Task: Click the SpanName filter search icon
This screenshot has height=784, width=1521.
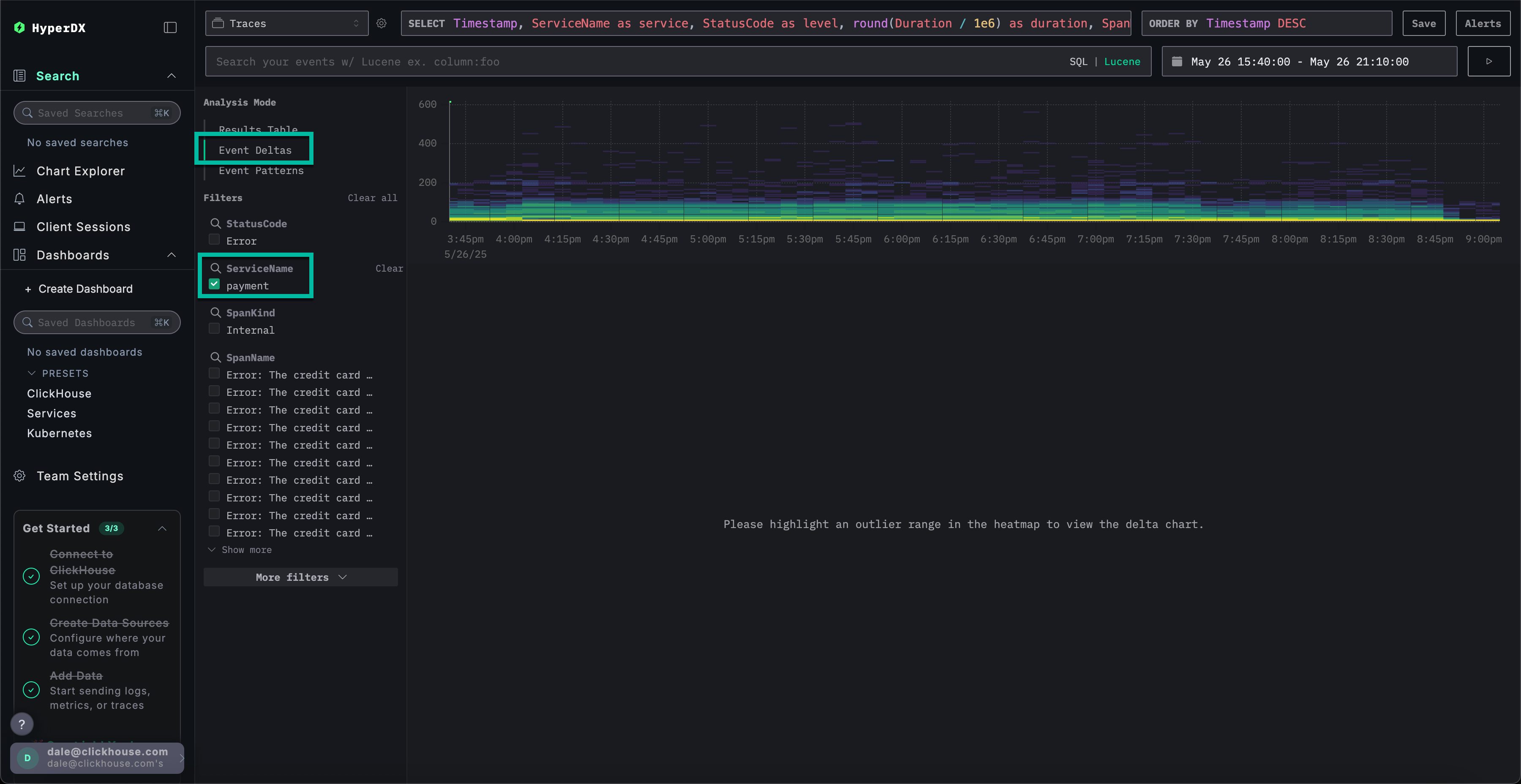Action: (x=215, y=357)
